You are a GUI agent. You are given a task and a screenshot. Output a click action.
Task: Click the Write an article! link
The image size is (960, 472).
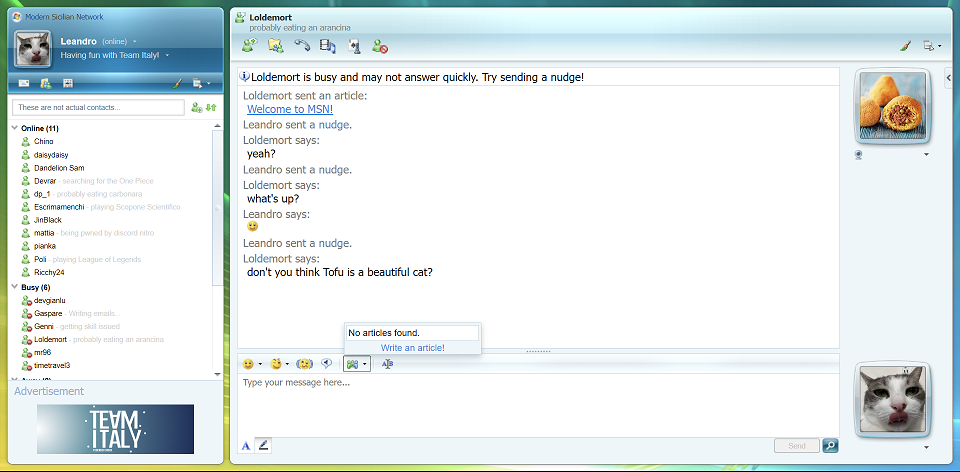point(413,348)
